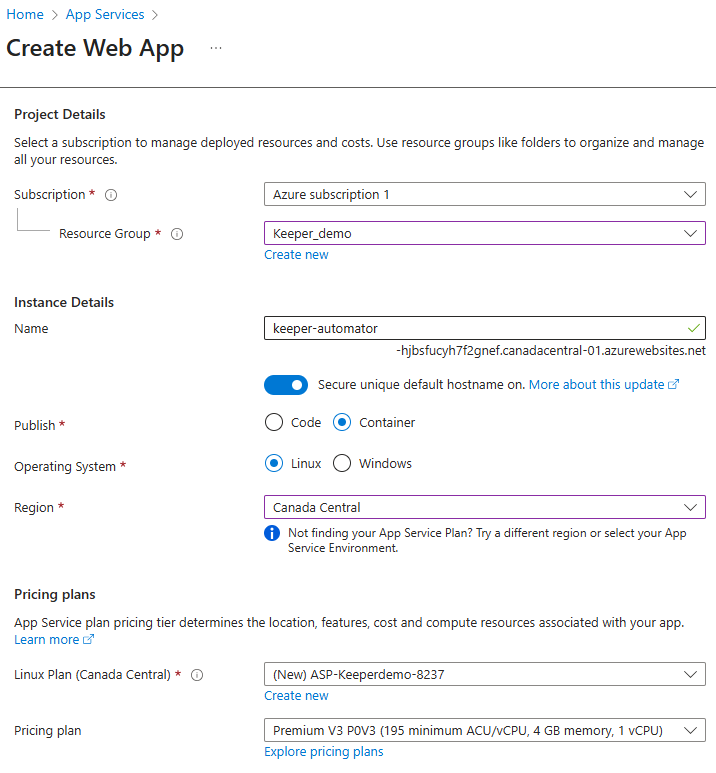Select the Code publish radio button
This screenshot has width=716, height=773.
coord(274,422)
